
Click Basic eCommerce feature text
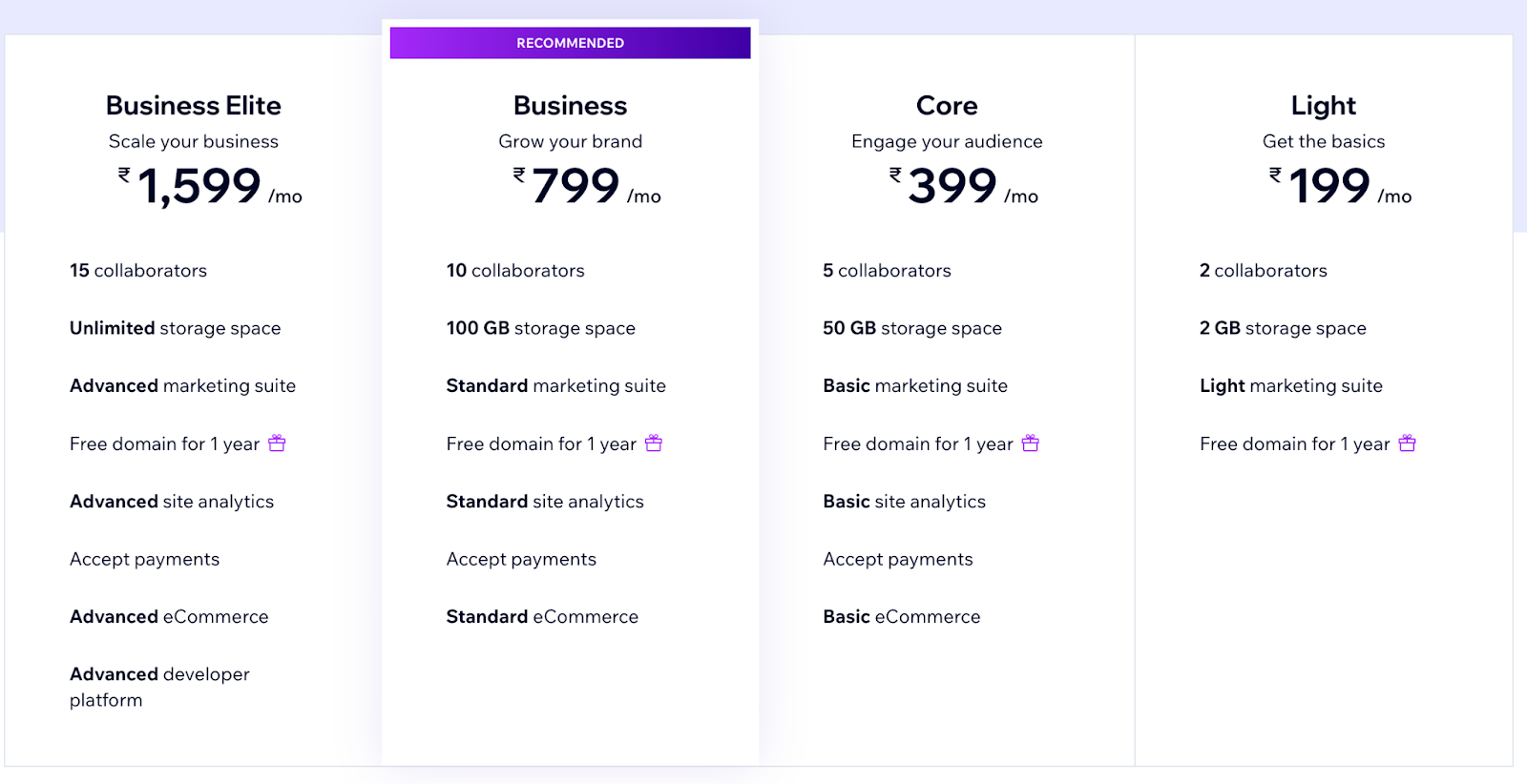[902, 616]
